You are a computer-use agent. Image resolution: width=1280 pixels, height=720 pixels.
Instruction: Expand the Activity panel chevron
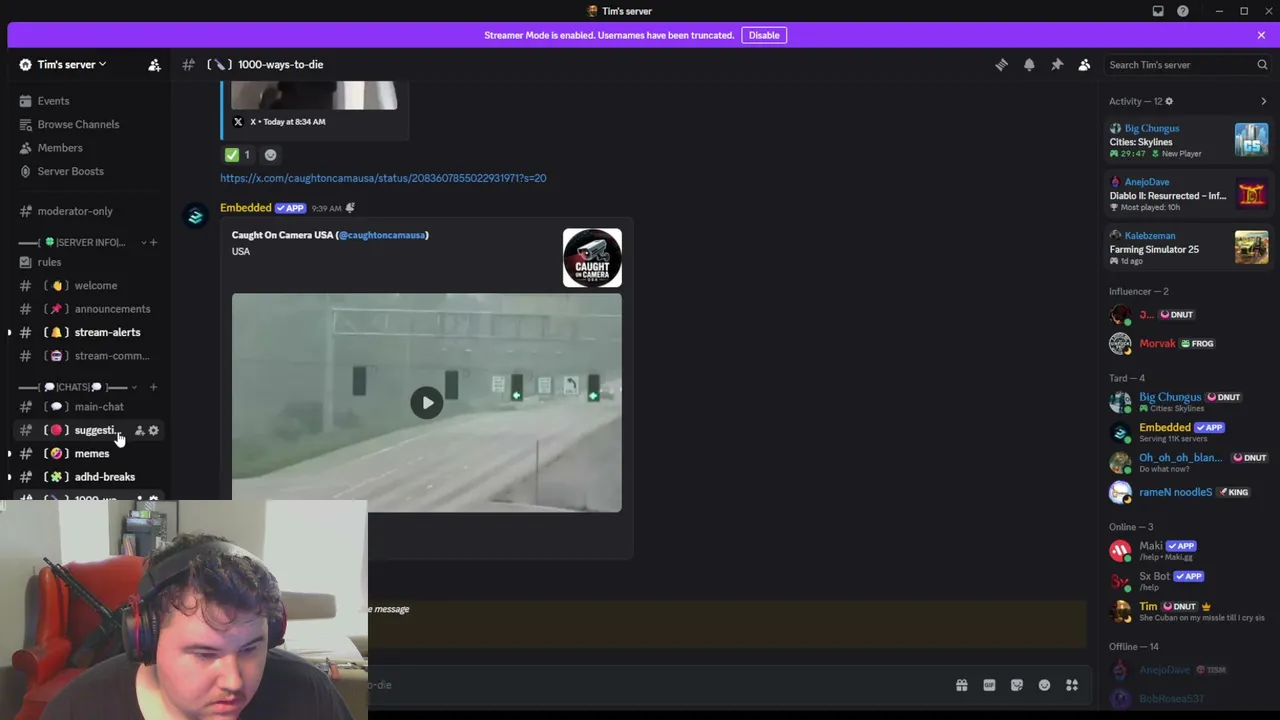(x=1263, y=101)
